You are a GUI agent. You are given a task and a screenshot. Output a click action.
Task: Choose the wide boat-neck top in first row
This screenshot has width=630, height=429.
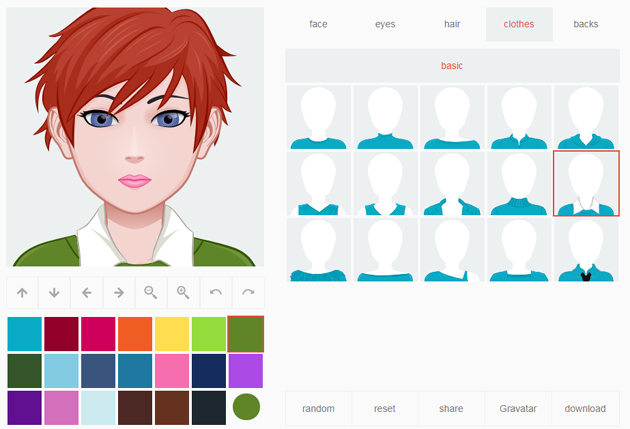452,117
